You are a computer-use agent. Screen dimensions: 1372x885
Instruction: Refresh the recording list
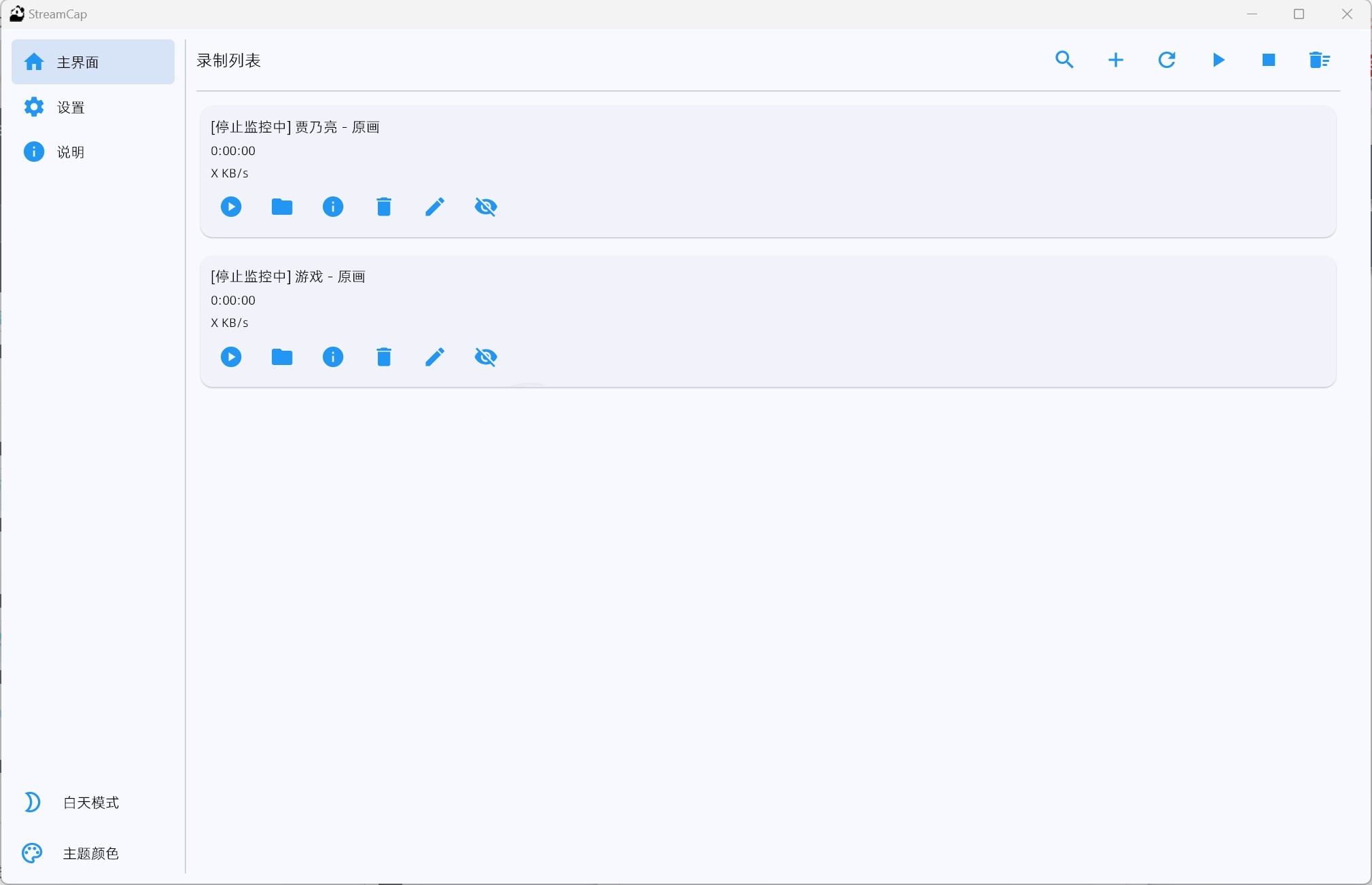1167,60
